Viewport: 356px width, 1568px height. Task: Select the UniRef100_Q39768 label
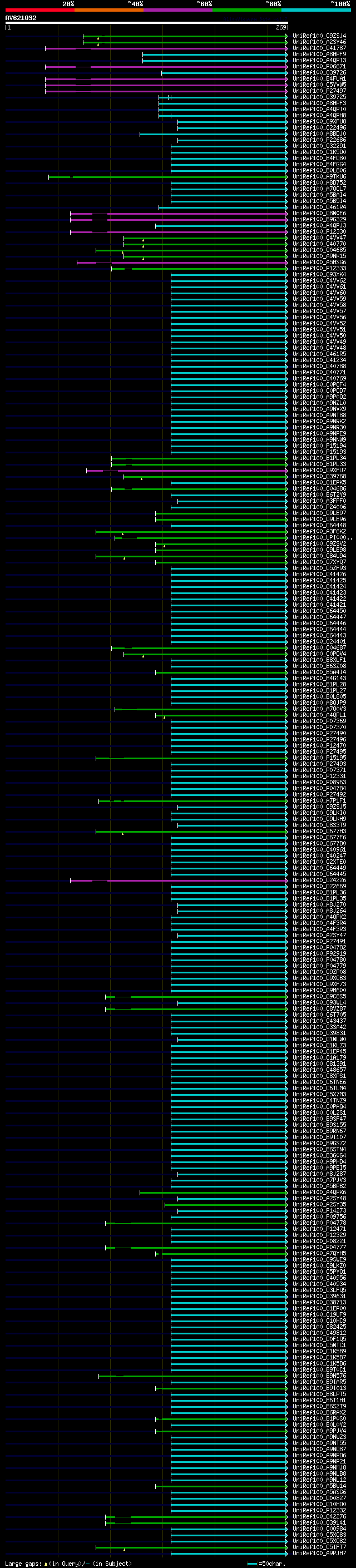click(x=319, y=477)
